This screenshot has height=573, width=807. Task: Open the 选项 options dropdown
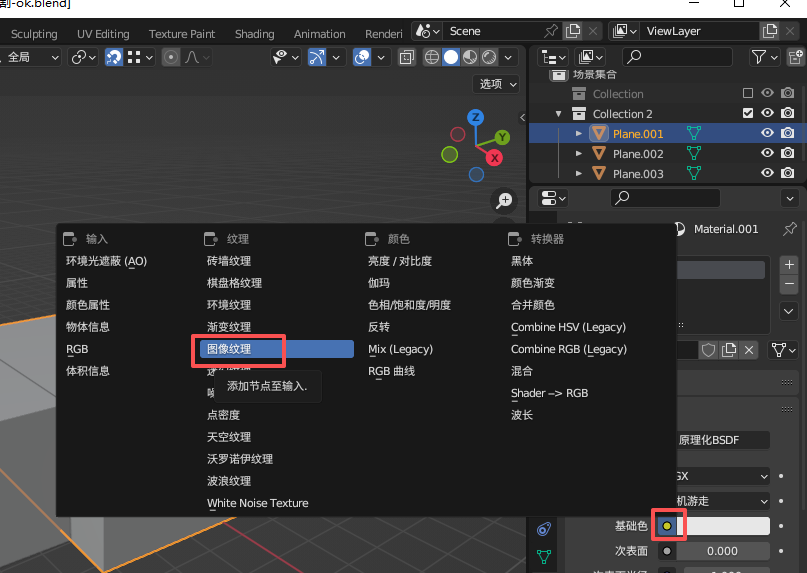point(497,84)
